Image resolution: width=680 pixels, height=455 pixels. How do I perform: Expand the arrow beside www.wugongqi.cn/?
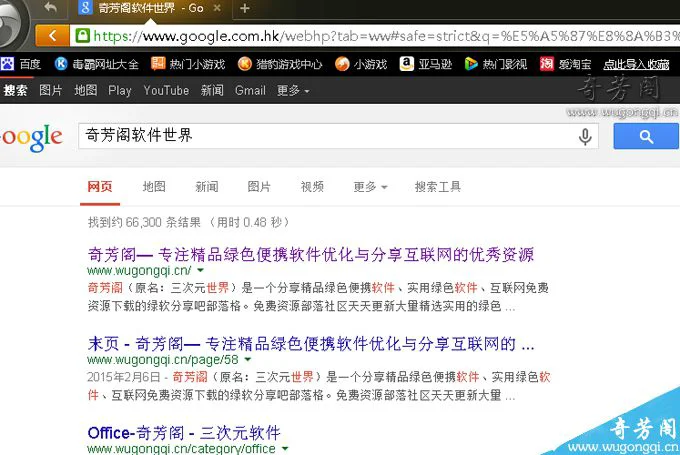click(200, 270)
